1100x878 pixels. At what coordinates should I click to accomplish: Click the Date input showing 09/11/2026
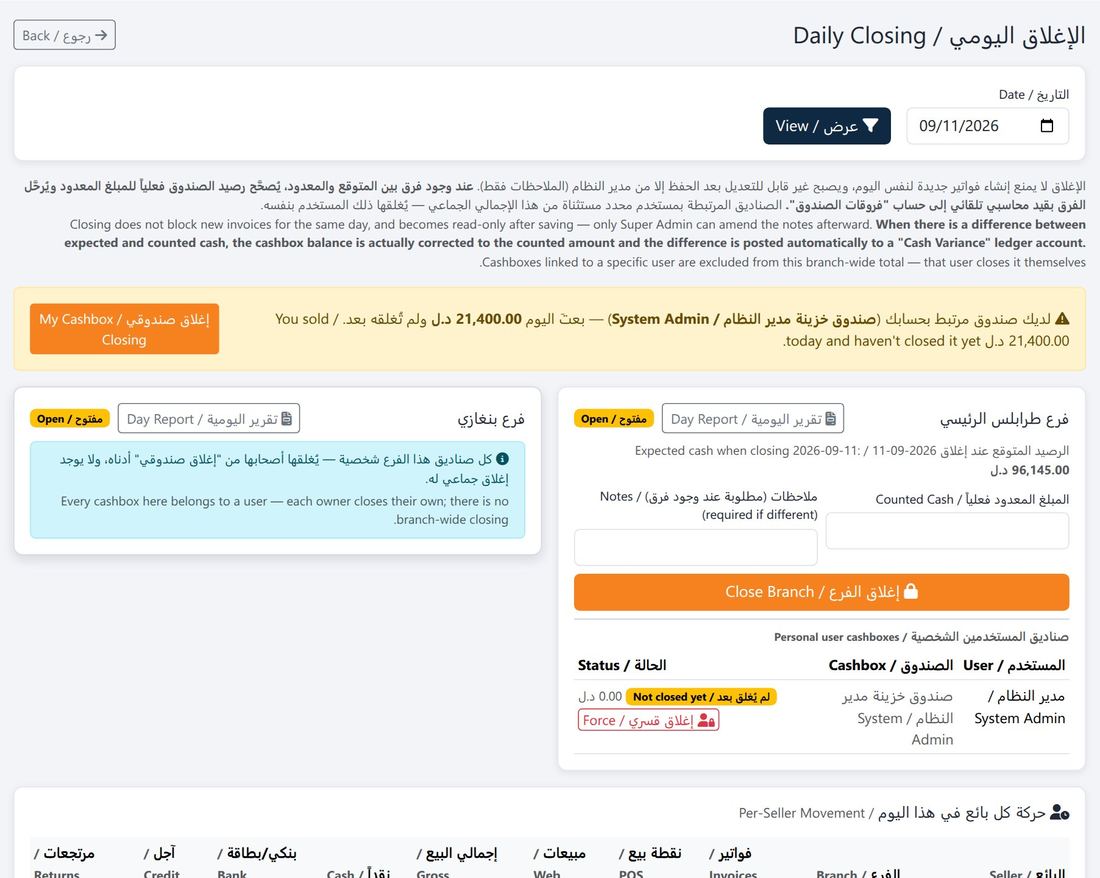[x=988, y=126]
